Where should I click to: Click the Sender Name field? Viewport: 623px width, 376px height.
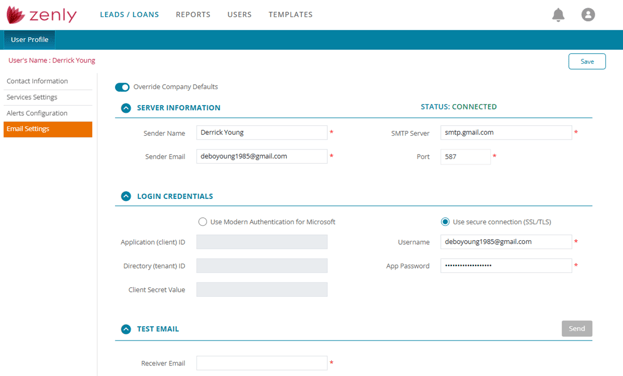(x=262, y=133)
